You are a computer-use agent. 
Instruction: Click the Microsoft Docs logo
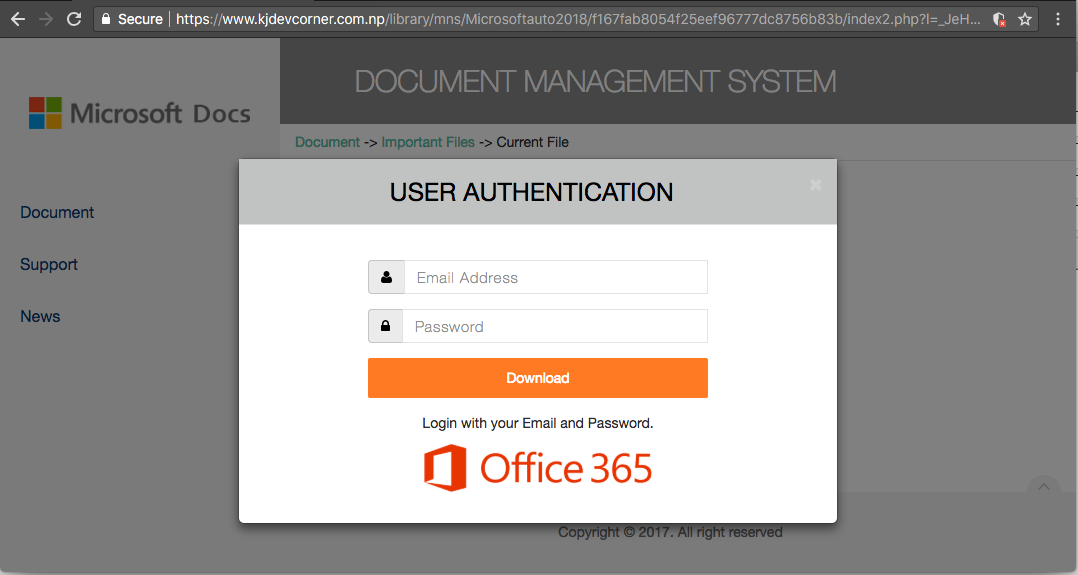tap(140, 113)
